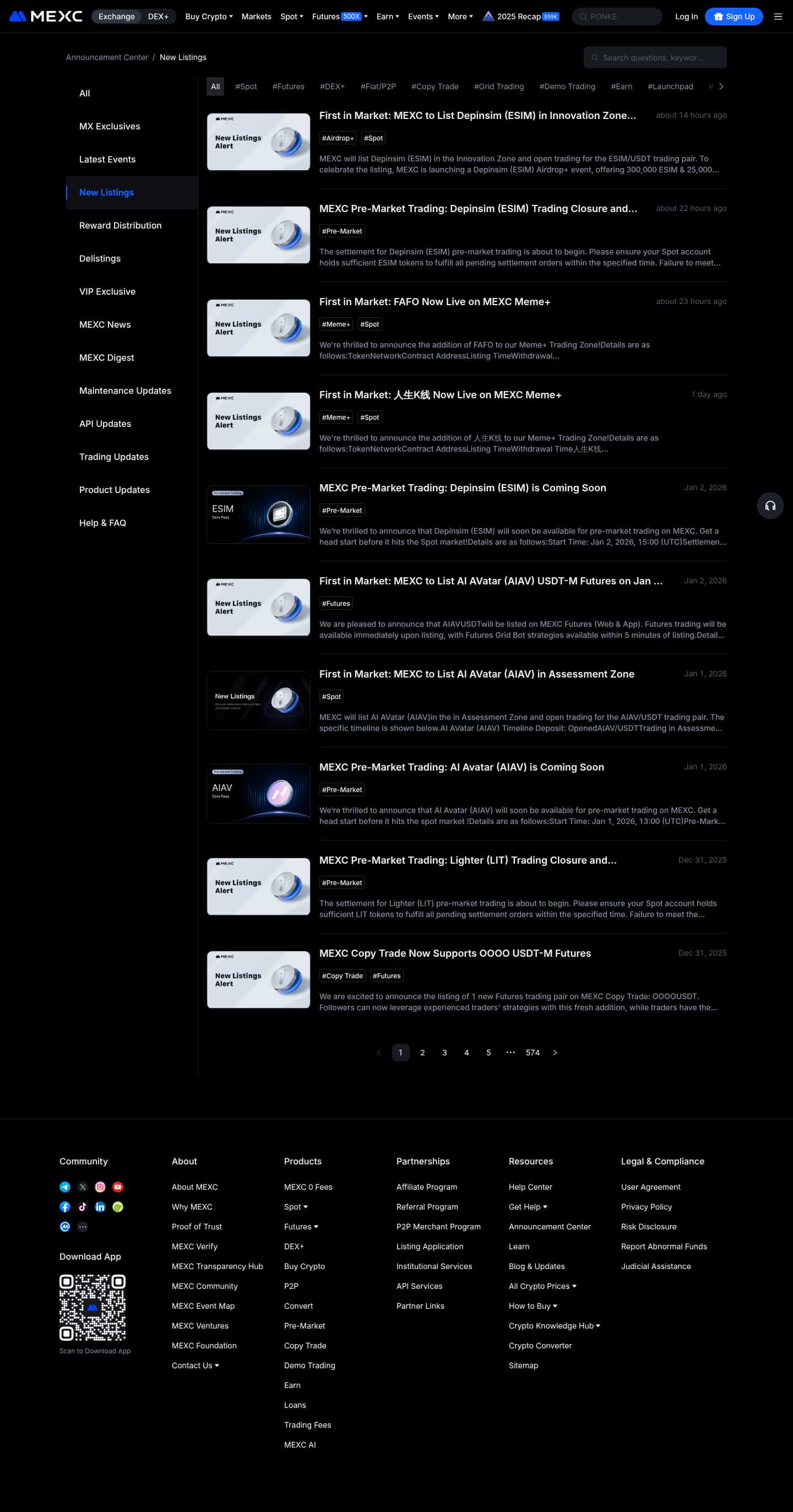Filter announcements by #Futures tag
This screenshot has height=1512, width=793.
pos(288,86)
